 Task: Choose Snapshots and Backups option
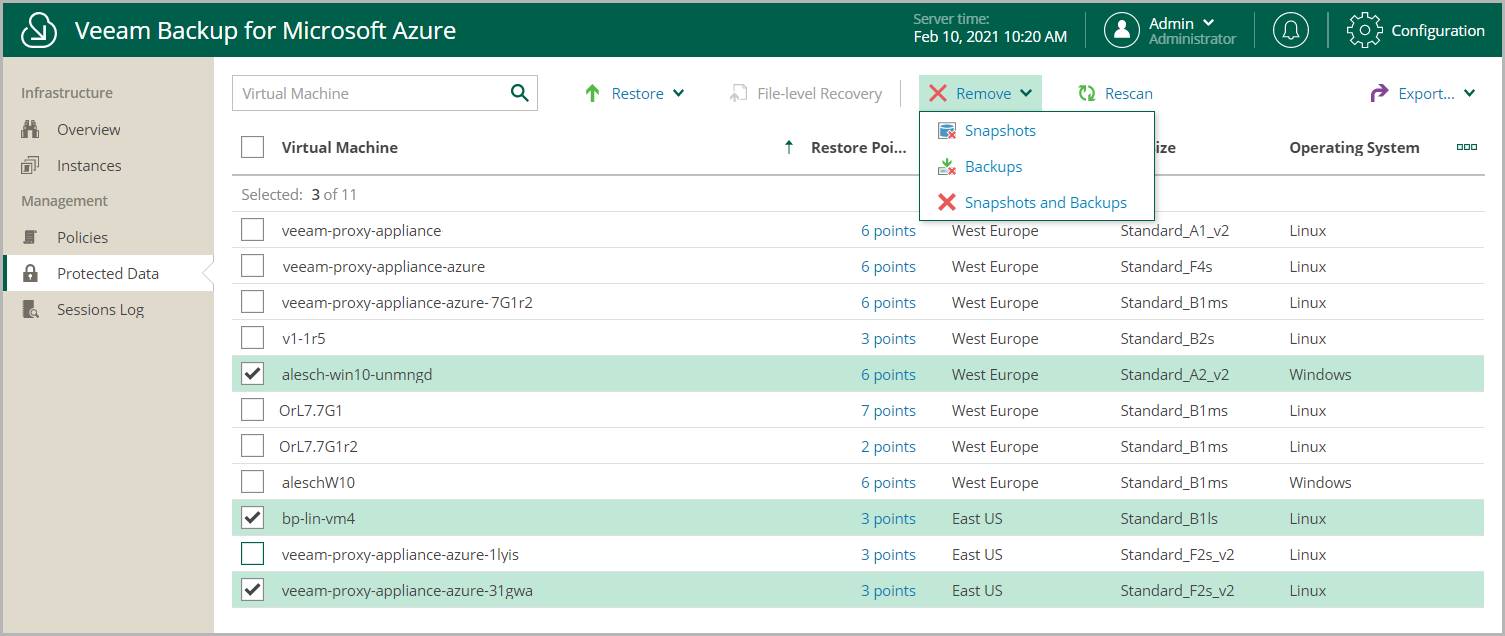pos(1037,202)
